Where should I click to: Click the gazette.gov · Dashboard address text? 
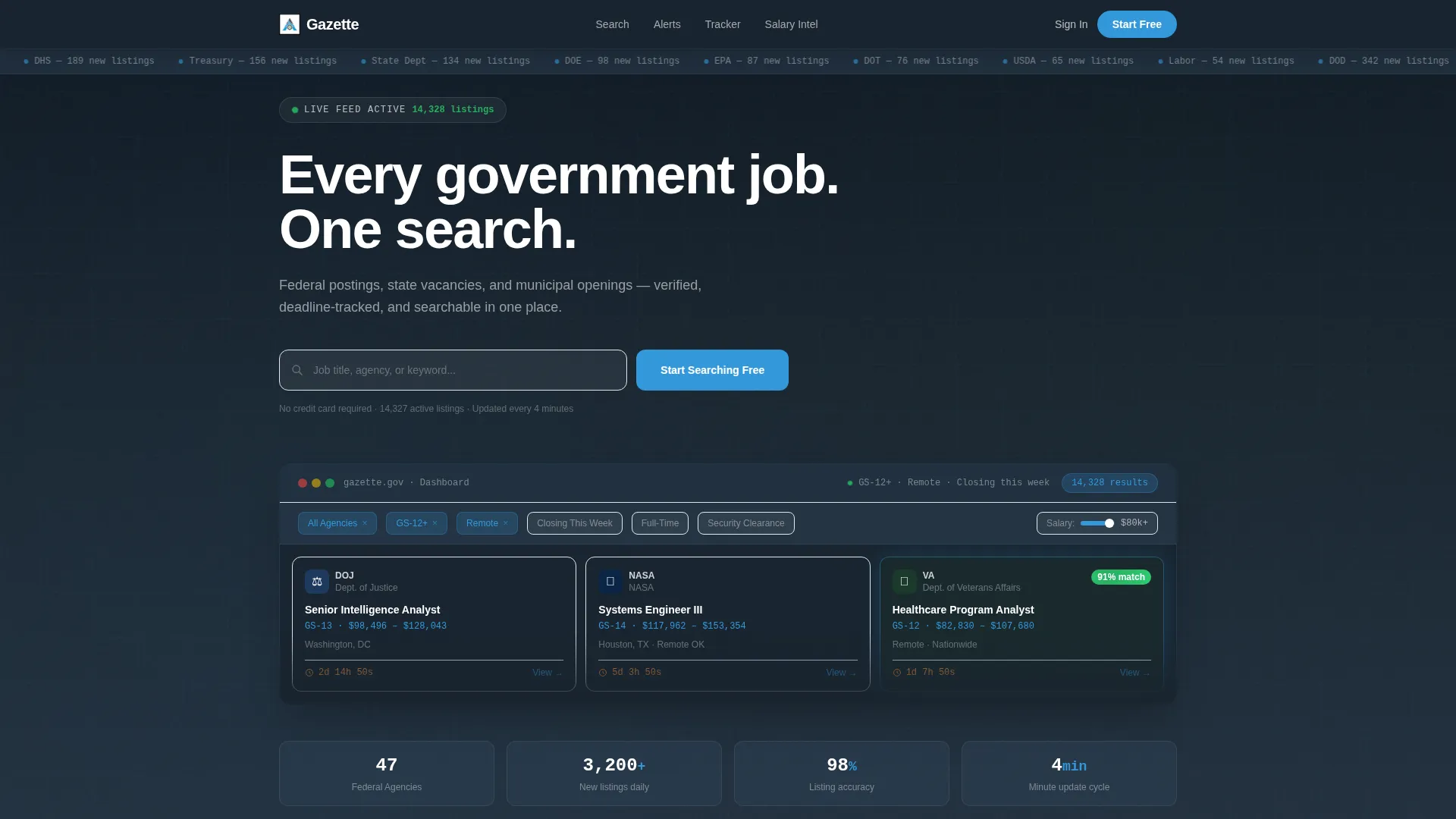406,483
